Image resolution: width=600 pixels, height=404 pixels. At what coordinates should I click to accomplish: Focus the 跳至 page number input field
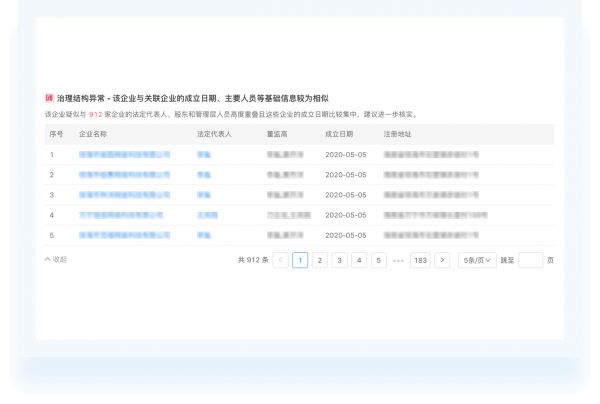pos(531,260)
